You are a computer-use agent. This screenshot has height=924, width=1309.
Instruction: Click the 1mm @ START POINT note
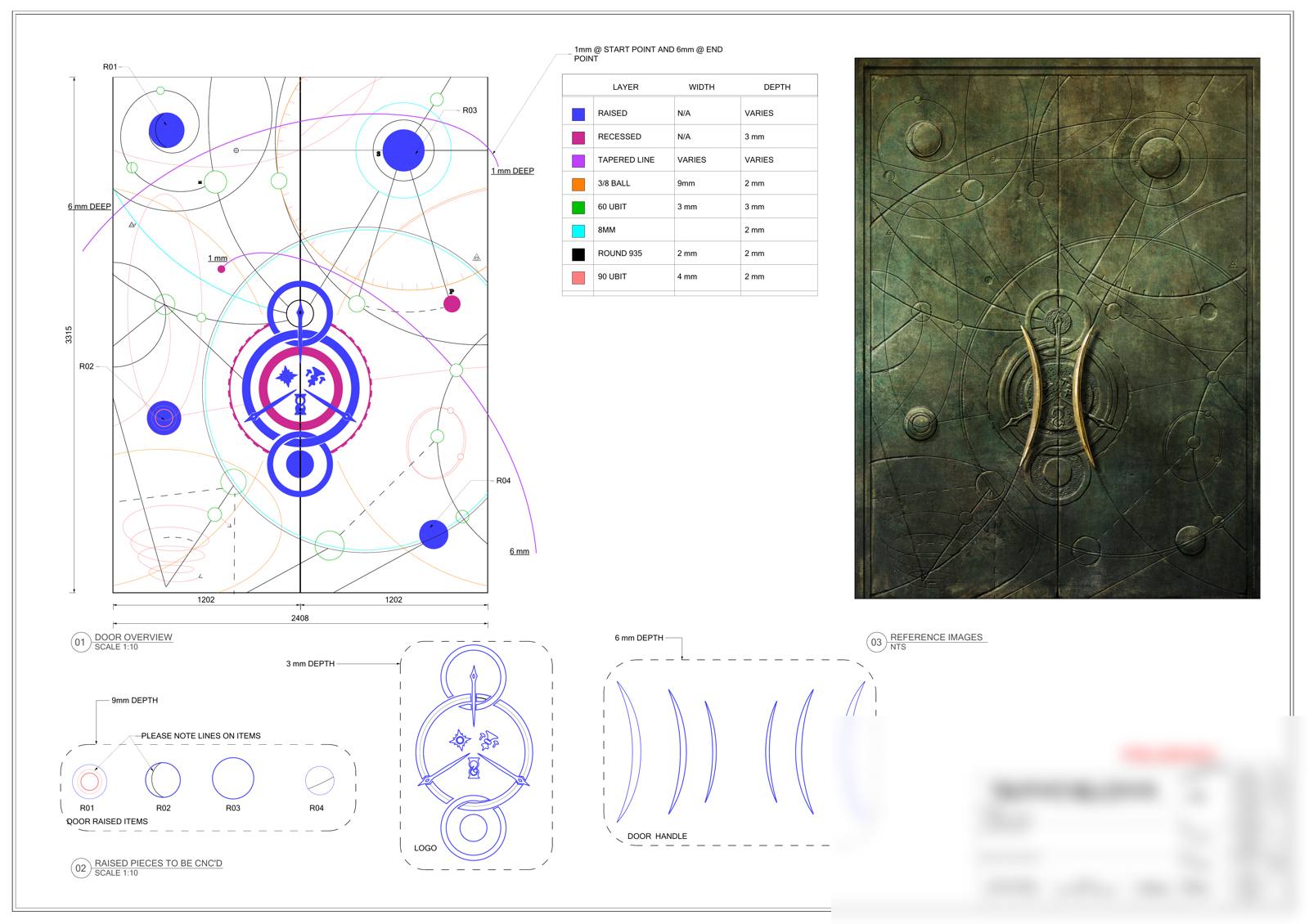click(648, 54)
